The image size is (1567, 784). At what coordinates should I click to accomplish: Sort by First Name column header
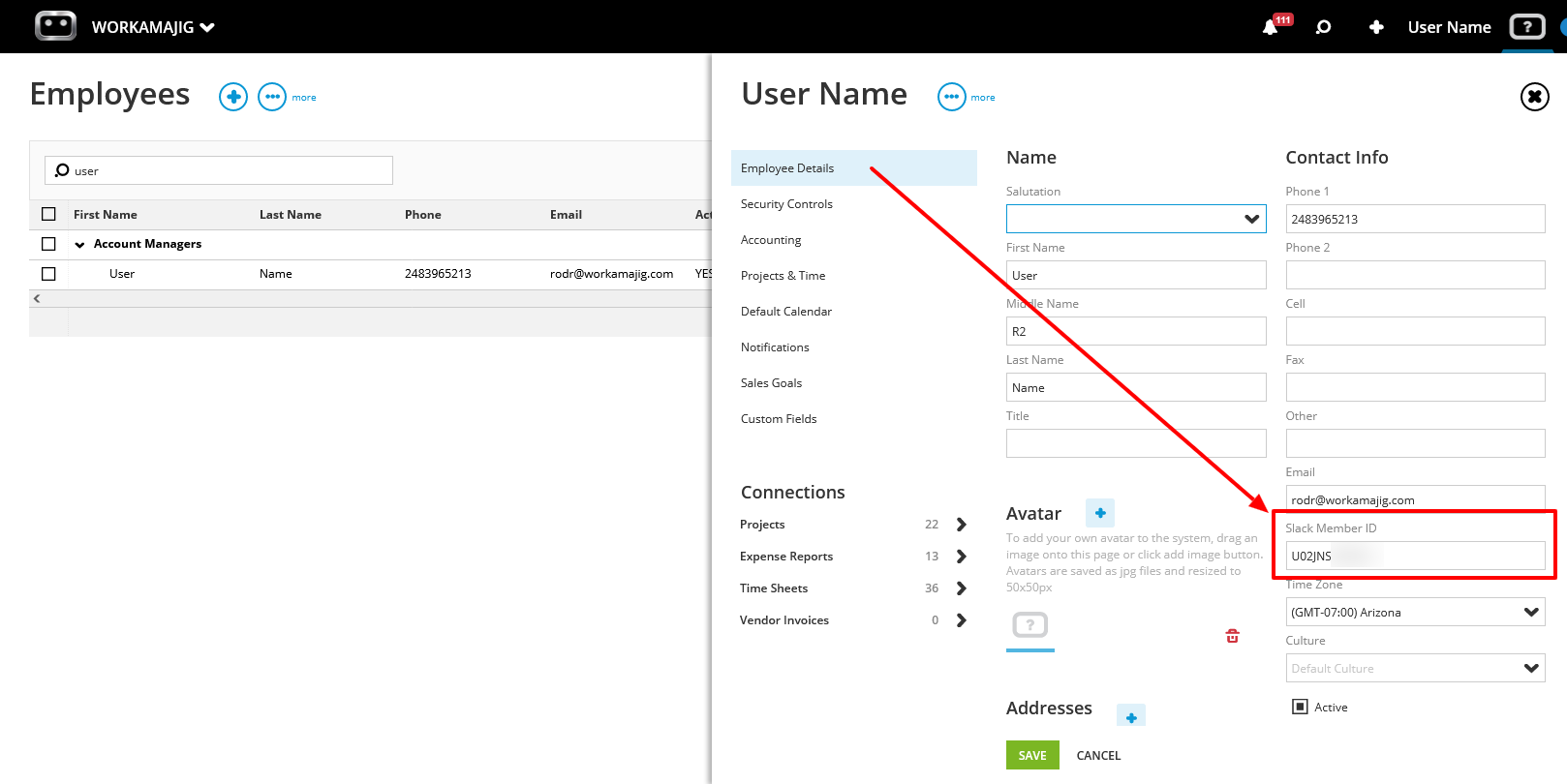106,215
